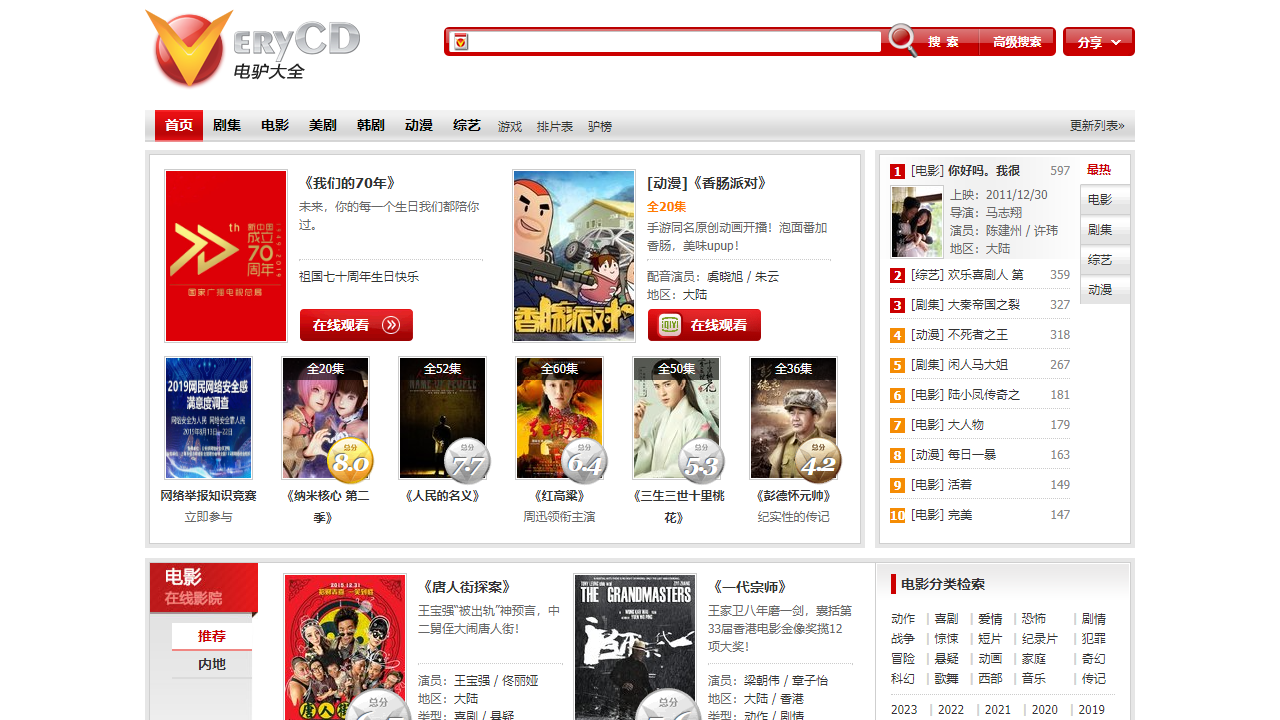The image size is (1280, 720).
Task: Click the search magnifier icon
Action: click(x=902, y=41)
